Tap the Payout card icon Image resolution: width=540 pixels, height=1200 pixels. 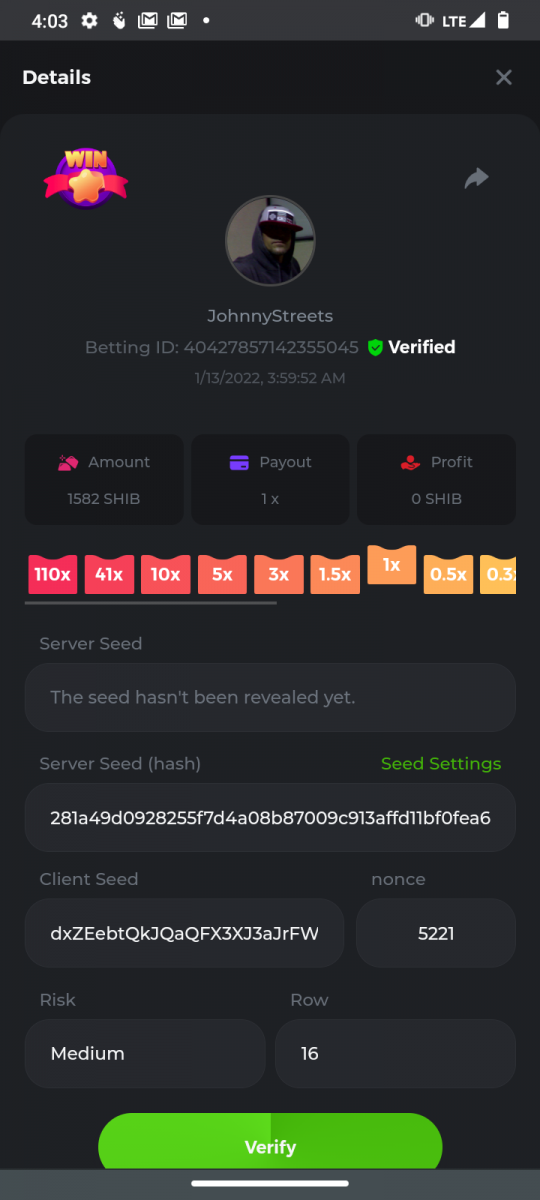239,462
